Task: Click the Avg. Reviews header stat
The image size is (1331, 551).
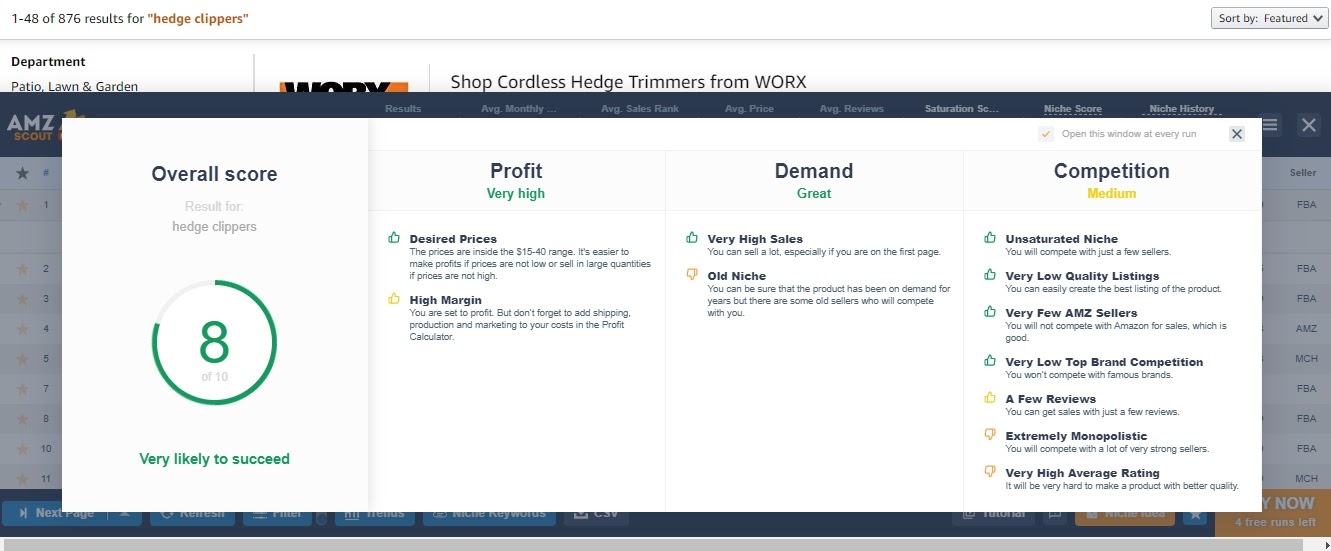Action: pyautogui.click(x=852, y=109)
